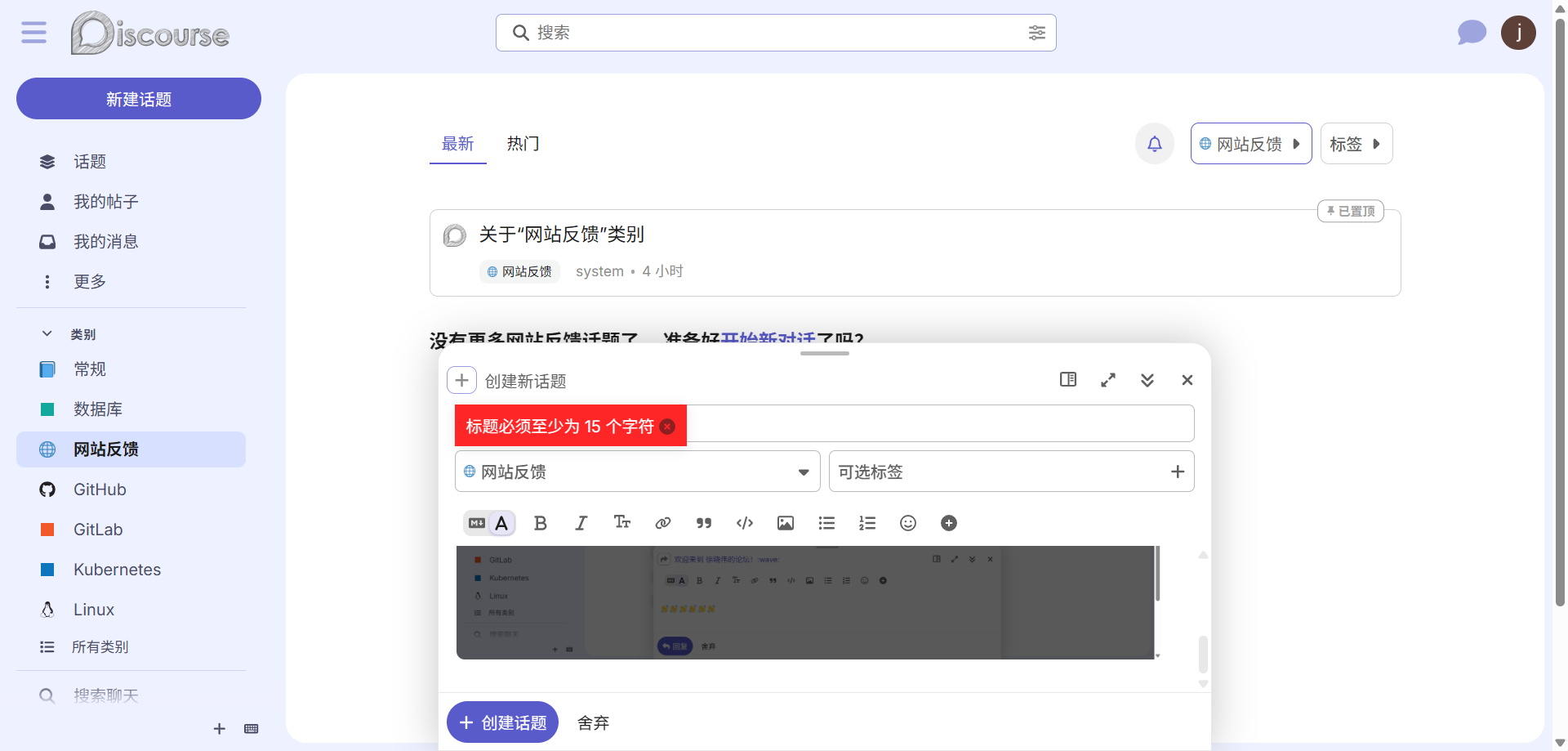
Task: Click the 创建话题 button
Action: click(502, 722)
